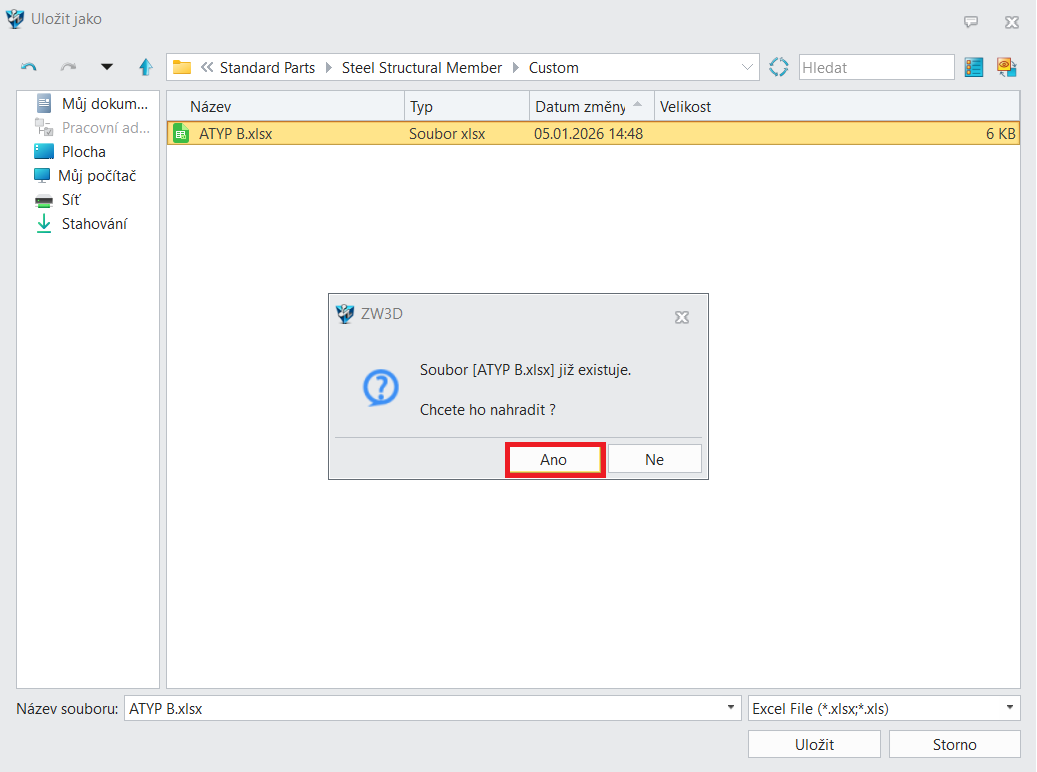Sort files by Velikost column
This screenshot has height=772, width=1037.
click(837, 107)
